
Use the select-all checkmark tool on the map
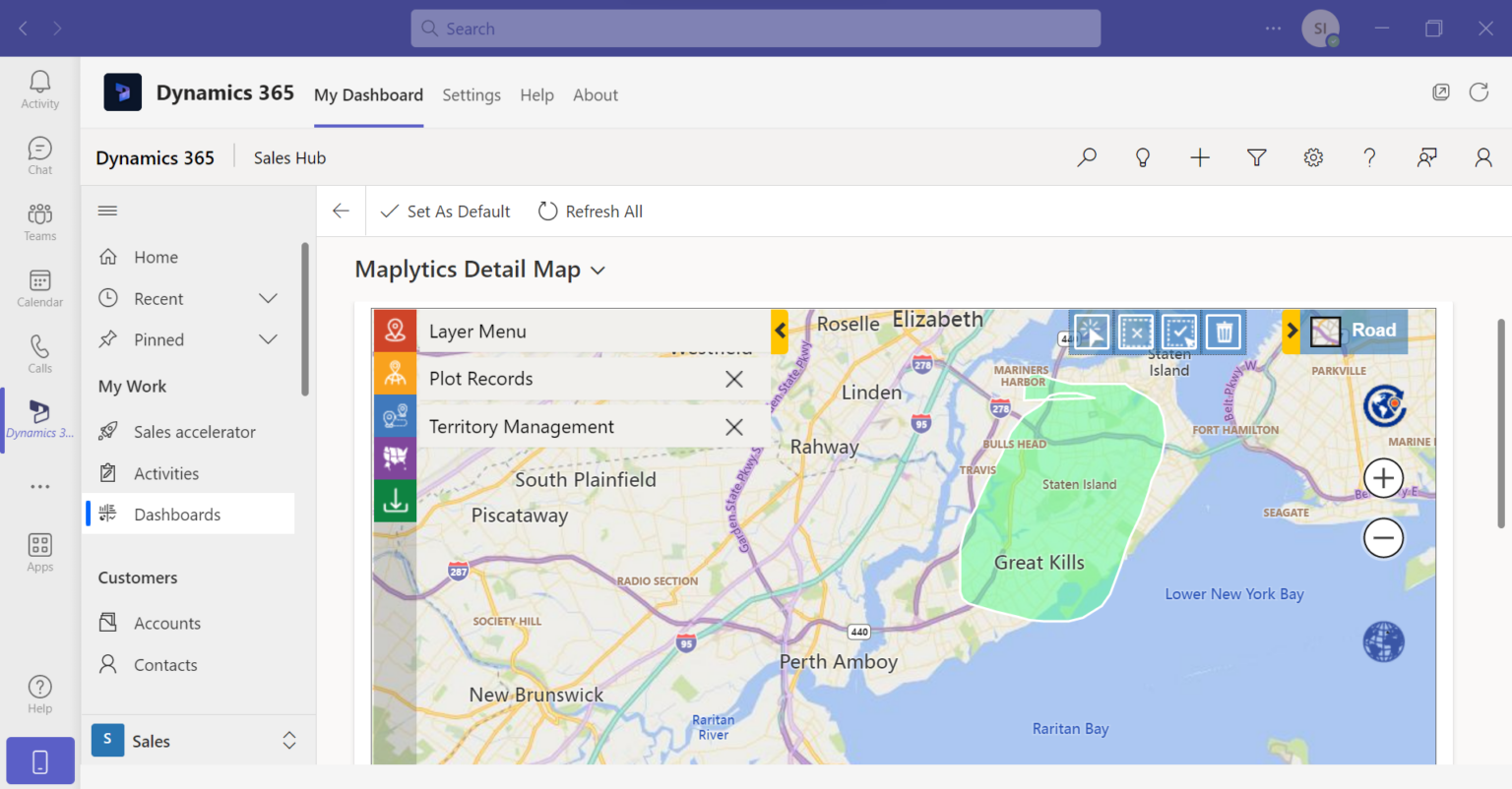click(1179, 332)
